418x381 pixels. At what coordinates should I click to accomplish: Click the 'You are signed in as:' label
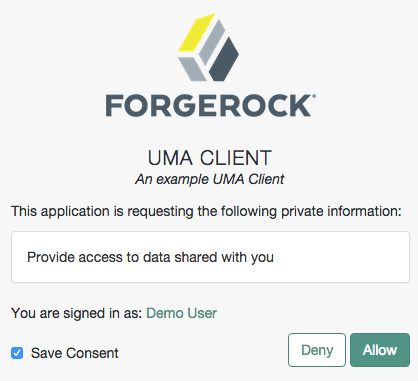tap(77, 313)
